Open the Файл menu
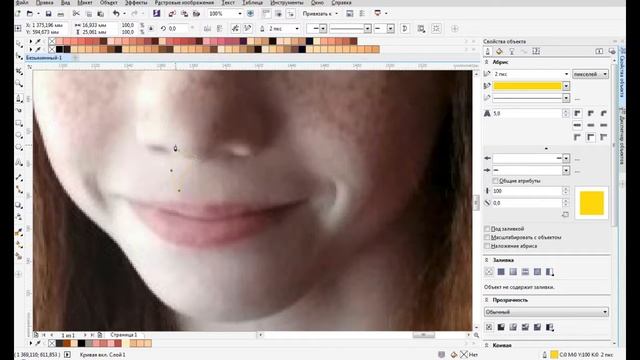Screen dimensions: 640x360 22,2
